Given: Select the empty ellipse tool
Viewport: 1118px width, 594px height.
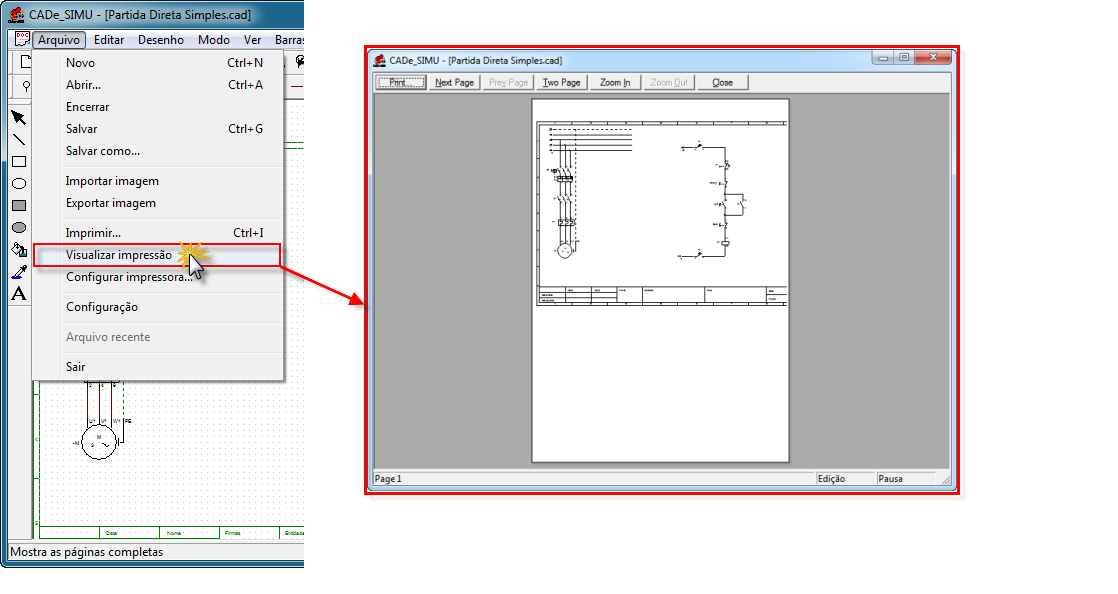Looking at the screenshot, I should [18, 184].
